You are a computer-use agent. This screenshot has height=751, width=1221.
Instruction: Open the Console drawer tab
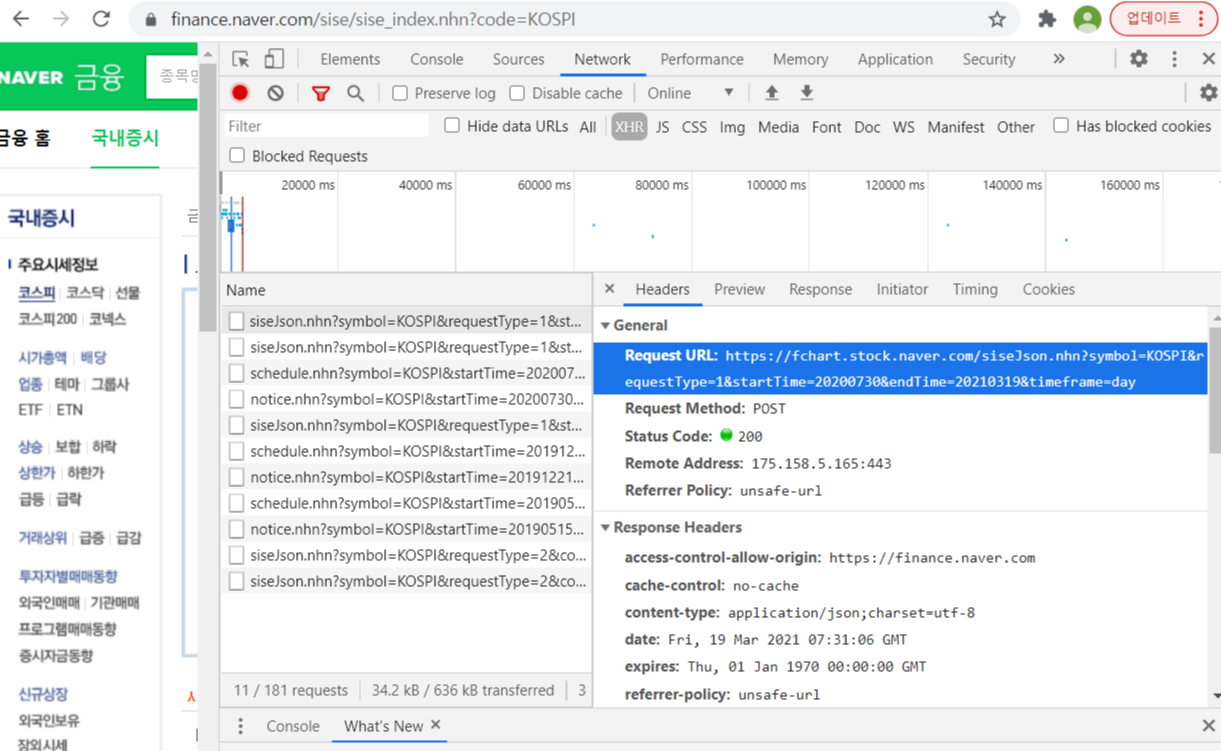coord(293,726)
